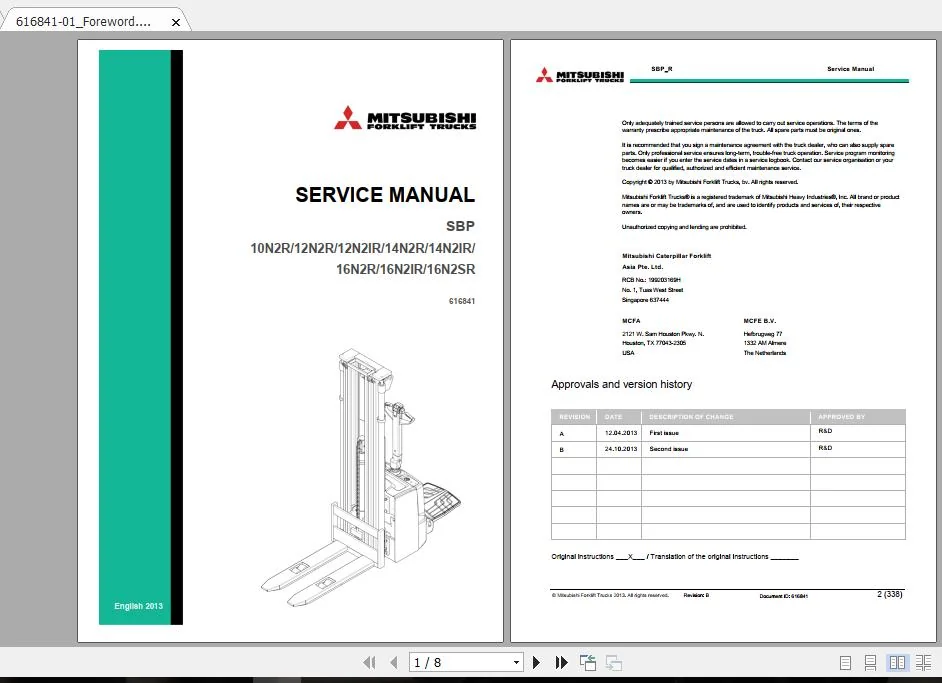This screenshot has width=942, height=683.
Task: Click the document number 616841 on cover
Action: [x=461, y=301]
